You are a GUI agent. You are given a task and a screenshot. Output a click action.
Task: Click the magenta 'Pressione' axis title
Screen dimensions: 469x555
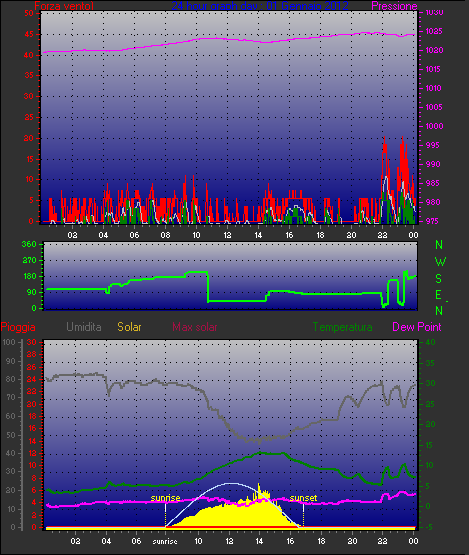click(394, 6)
